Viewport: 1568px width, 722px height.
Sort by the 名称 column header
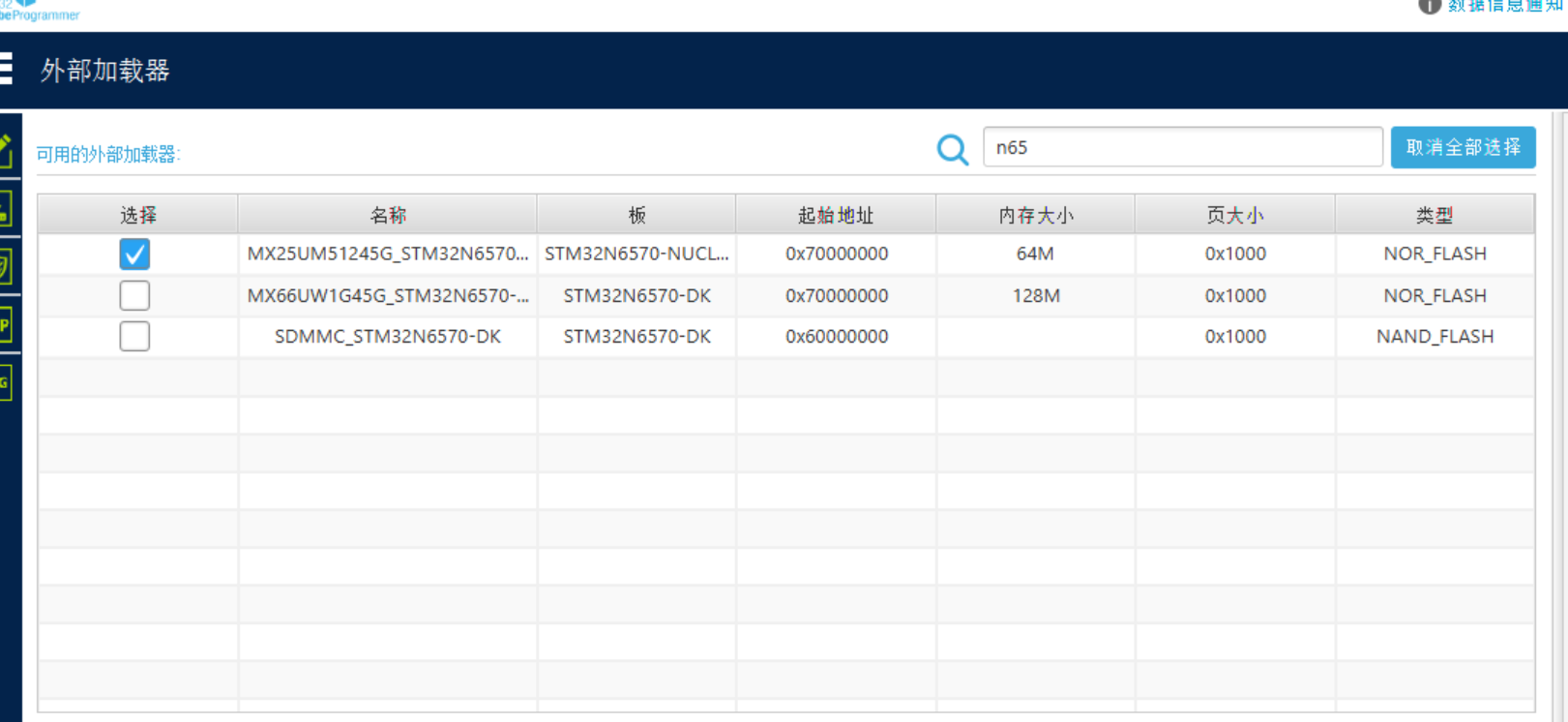pyautogui.click(x=388, y=215)
